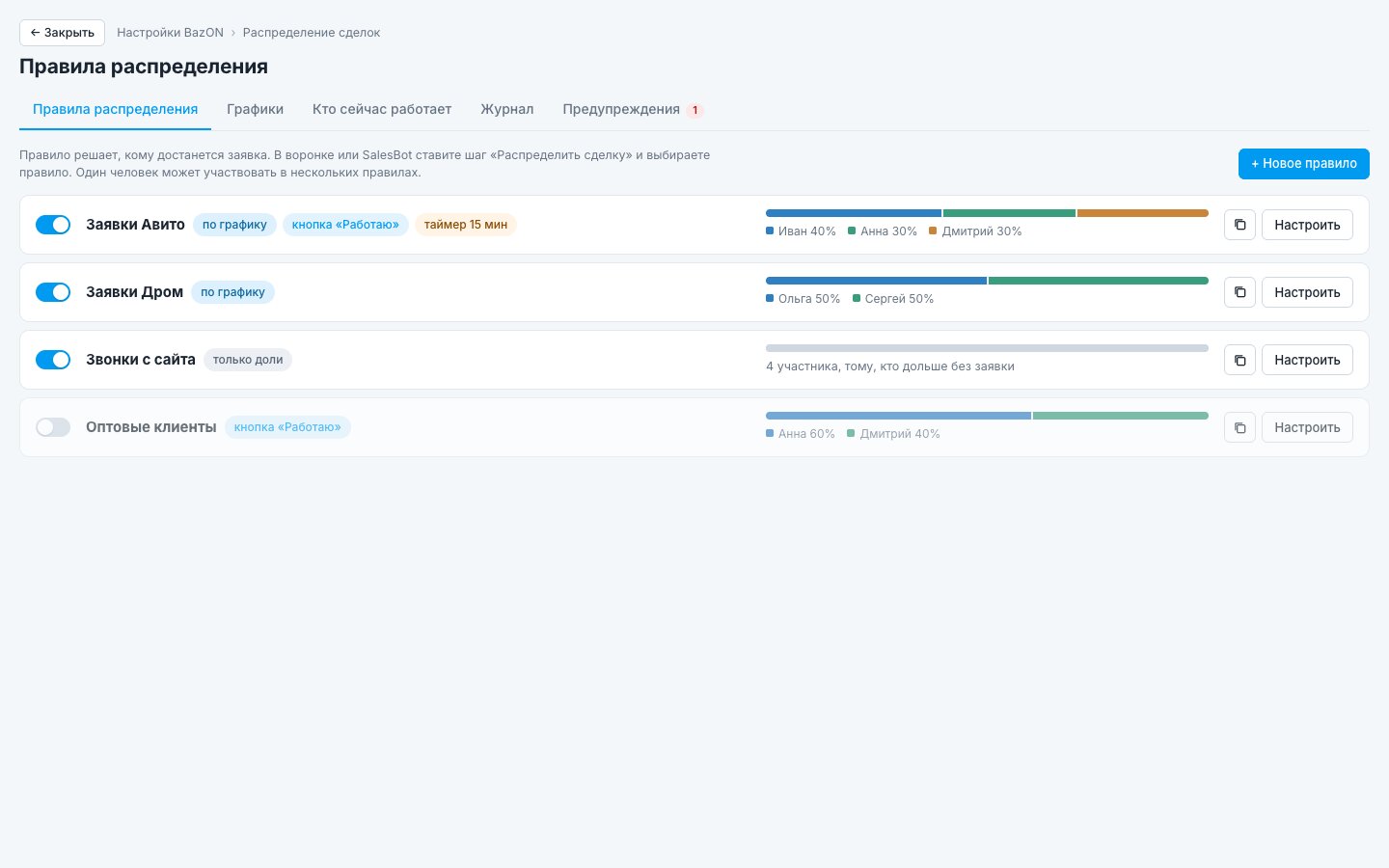Image resolution: width=1389 pixels, height=868 pixels.
Task: Click the Заявки Авито distribution share bar
Action: pyautogui.click(x=987, y=213)
